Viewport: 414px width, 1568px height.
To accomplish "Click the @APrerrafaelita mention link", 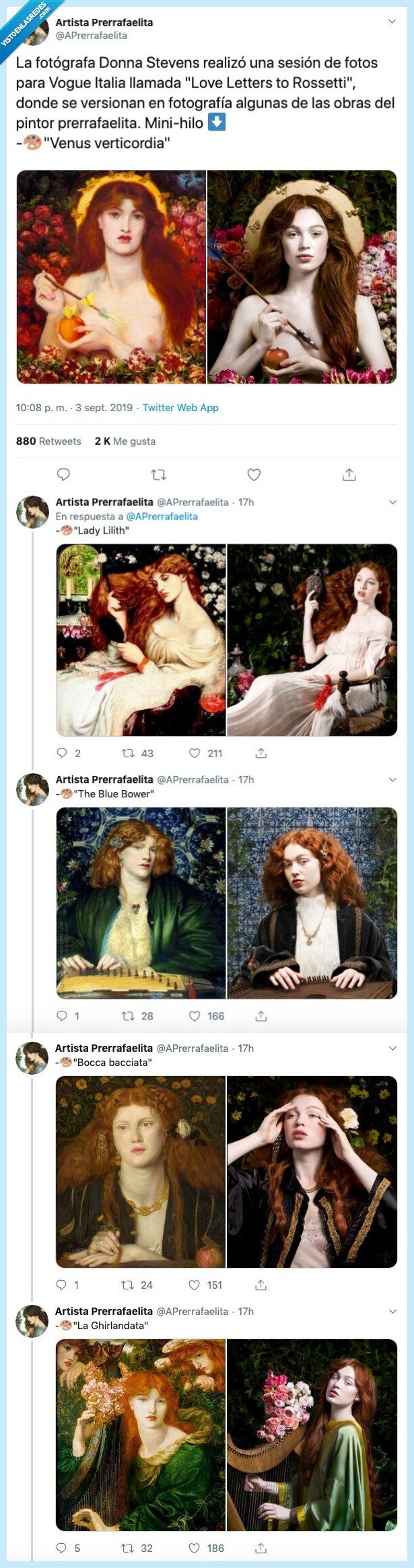I will 164,515.
